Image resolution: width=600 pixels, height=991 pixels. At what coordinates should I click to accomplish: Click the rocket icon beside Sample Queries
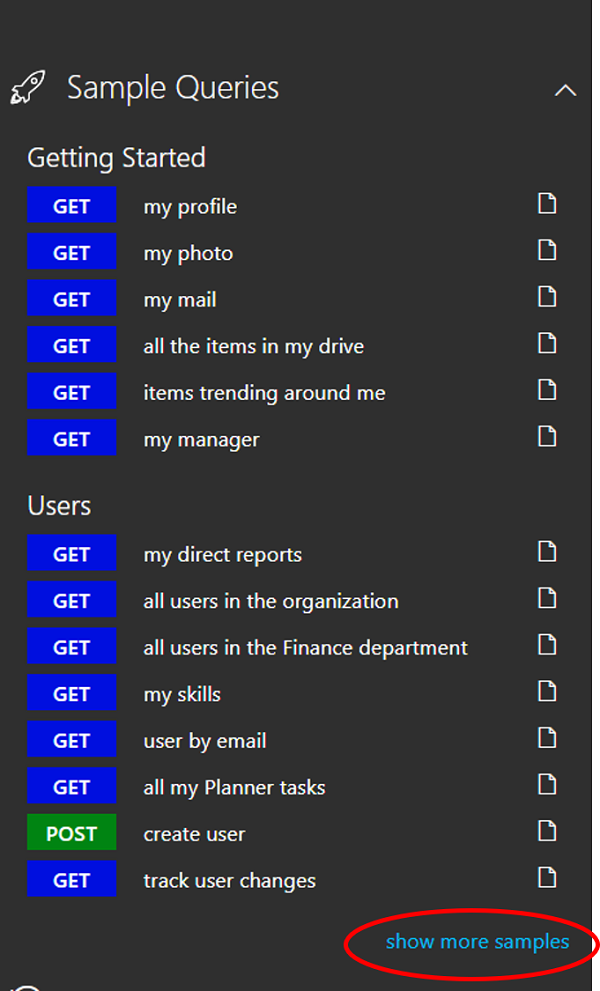pos(28,87)
